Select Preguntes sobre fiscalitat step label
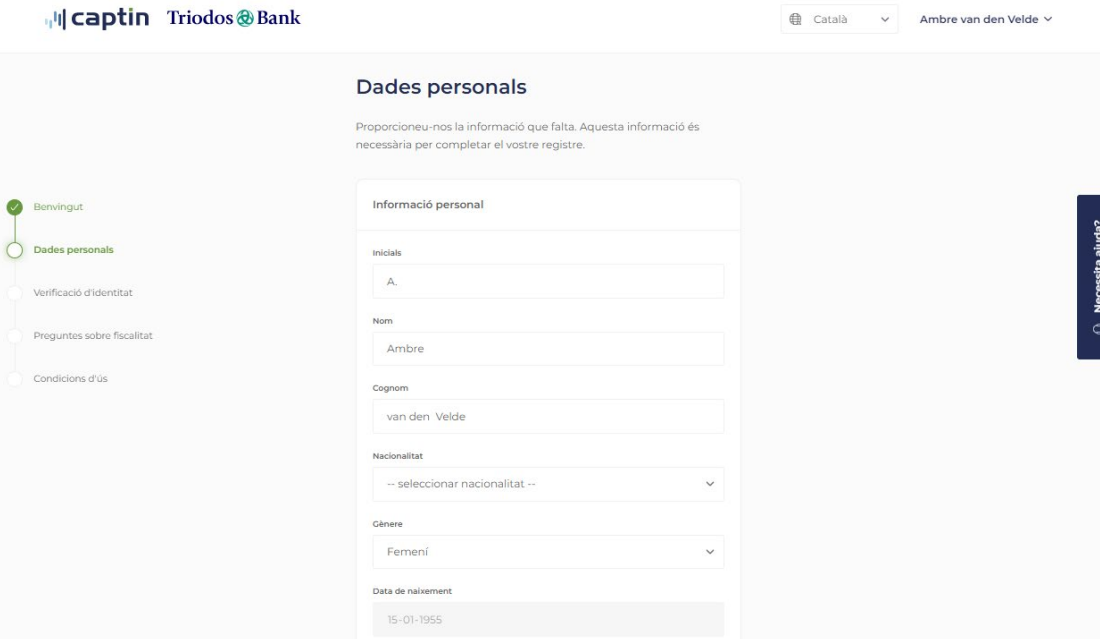Viewport: 1100px width, 639px height. coord(93,335)
